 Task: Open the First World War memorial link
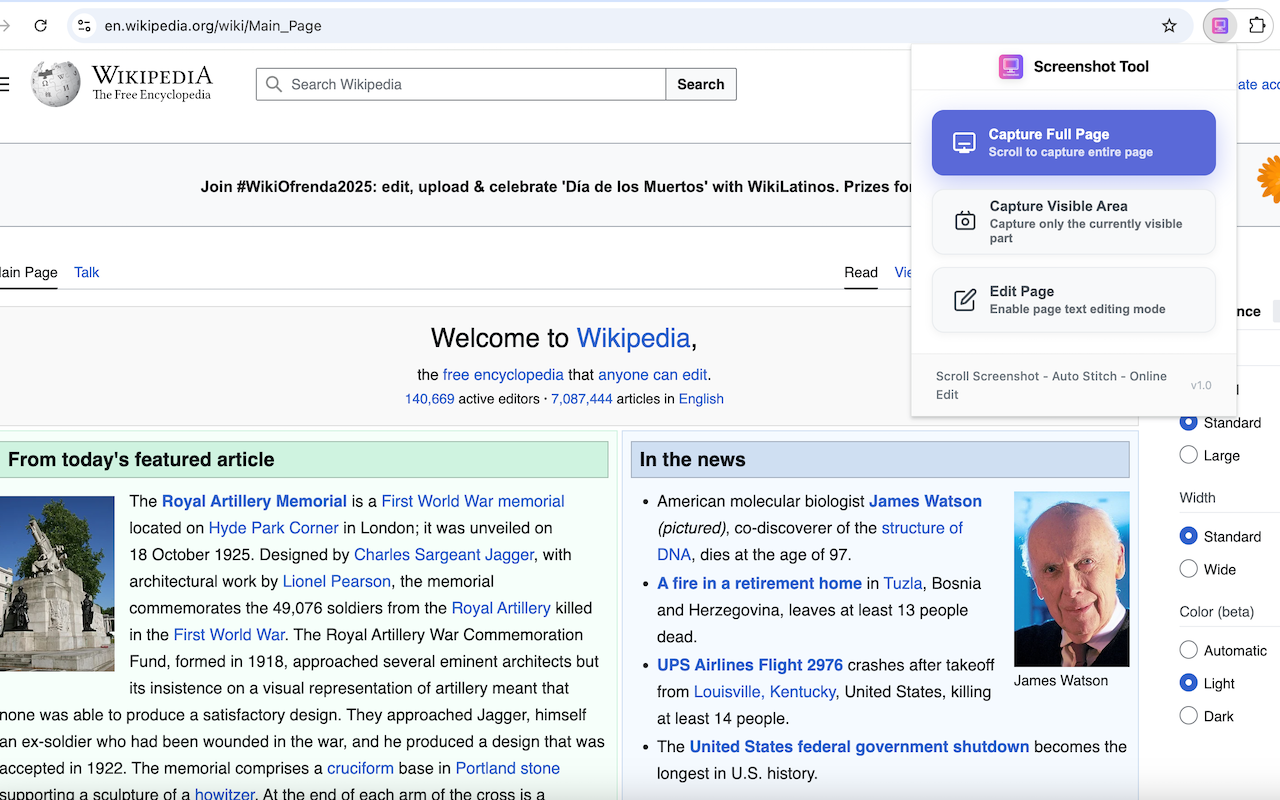[473, 501]
